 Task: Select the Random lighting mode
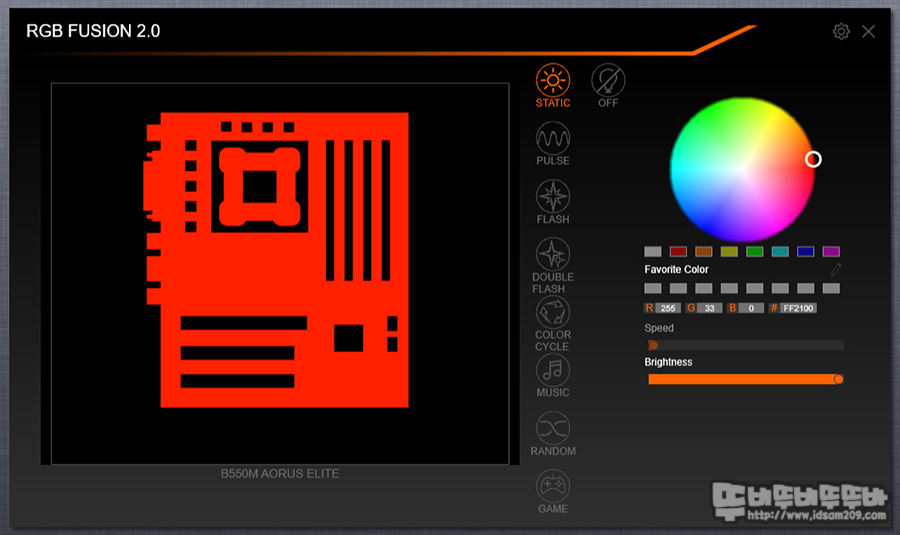(x=553, y=428)
